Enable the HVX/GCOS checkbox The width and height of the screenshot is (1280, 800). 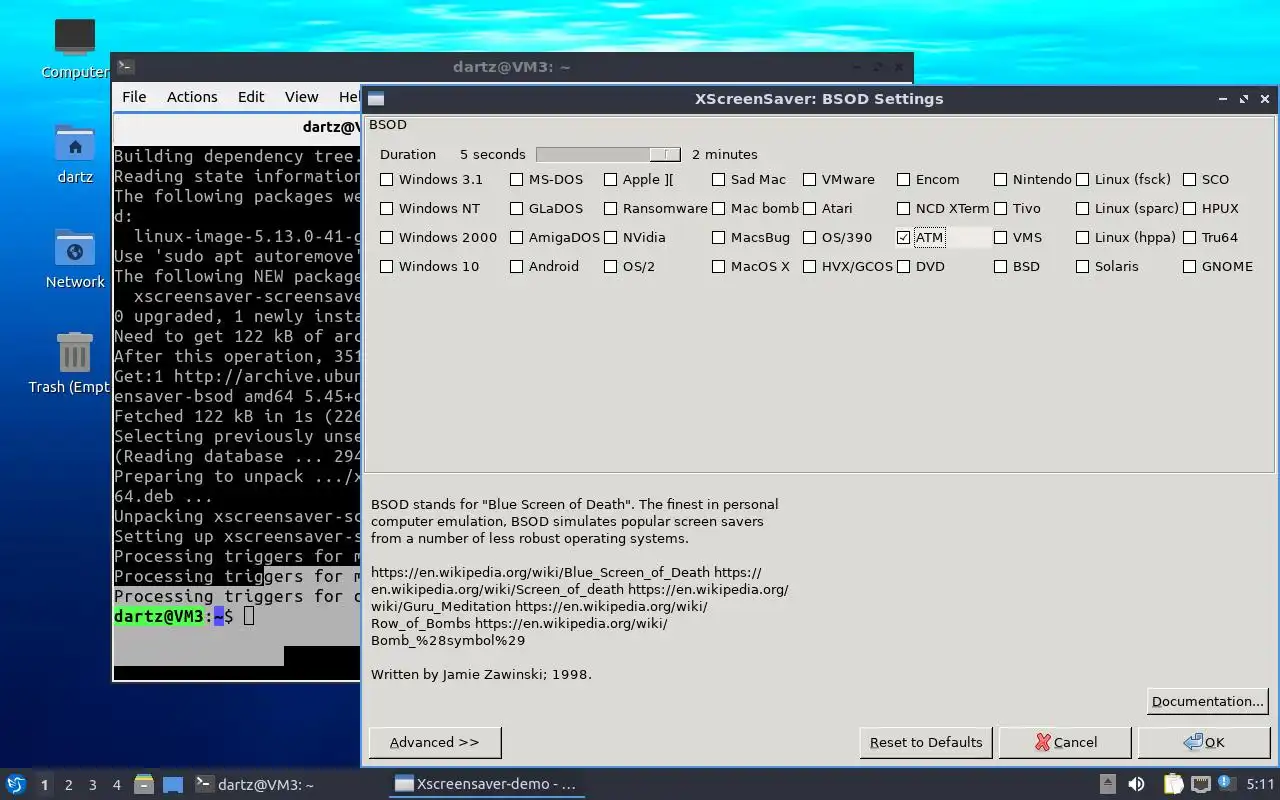pyautogui.click(x=809, y=267)
